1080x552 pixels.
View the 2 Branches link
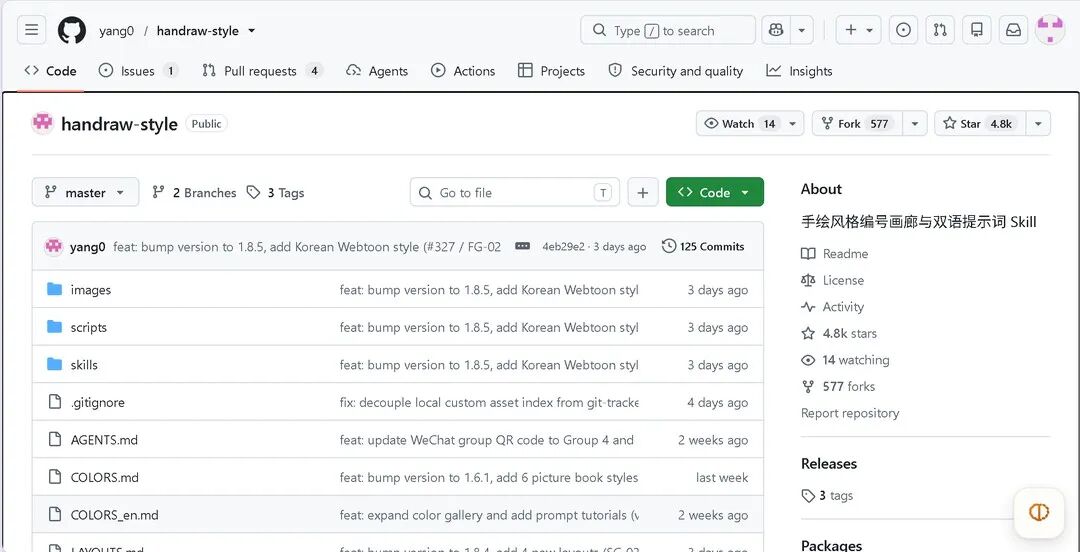tap(194, 192)
